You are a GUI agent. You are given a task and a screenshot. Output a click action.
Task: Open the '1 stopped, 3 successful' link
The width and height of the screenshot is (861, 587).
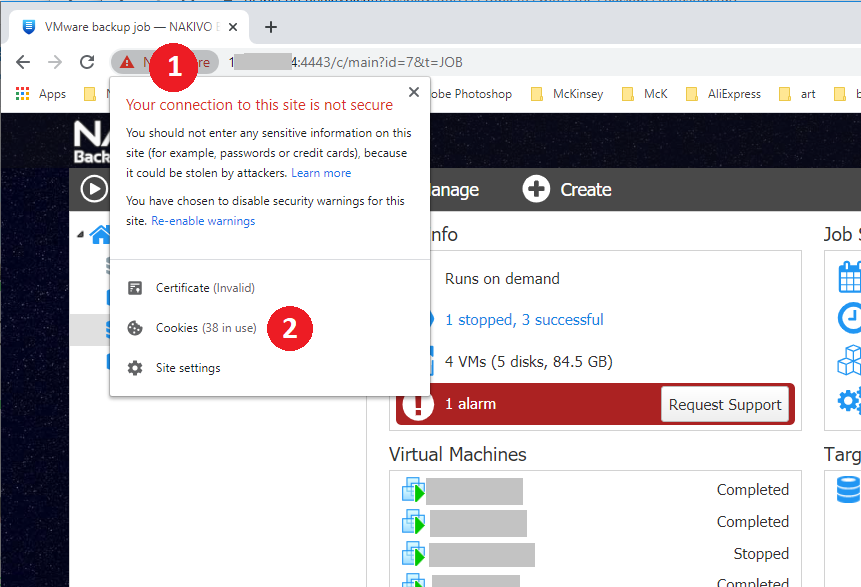[524, 320]
